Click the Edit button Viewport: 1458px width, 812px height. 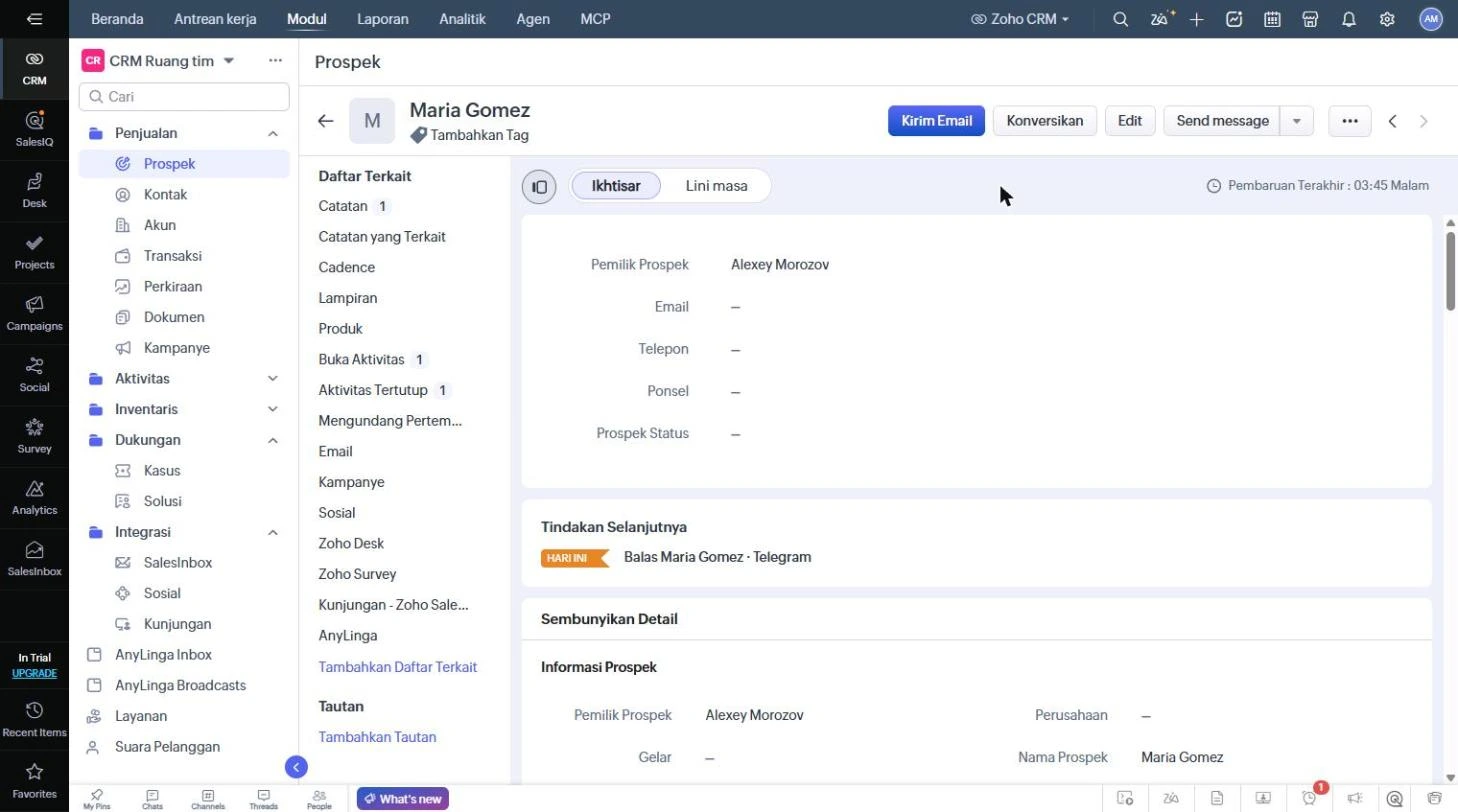1130,121
